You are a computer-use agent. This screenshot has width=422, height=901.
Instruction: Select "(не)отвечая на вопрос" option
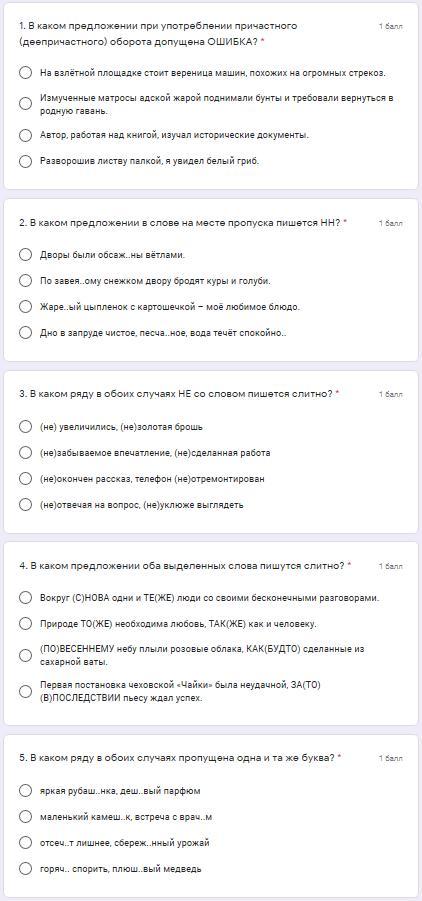25,505
